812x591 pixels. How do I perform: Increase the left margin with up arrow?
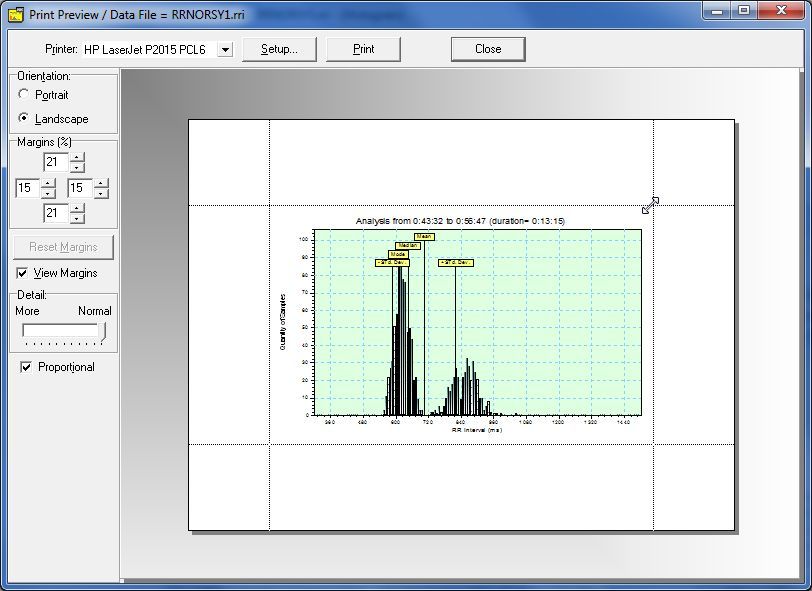(49, 183)
